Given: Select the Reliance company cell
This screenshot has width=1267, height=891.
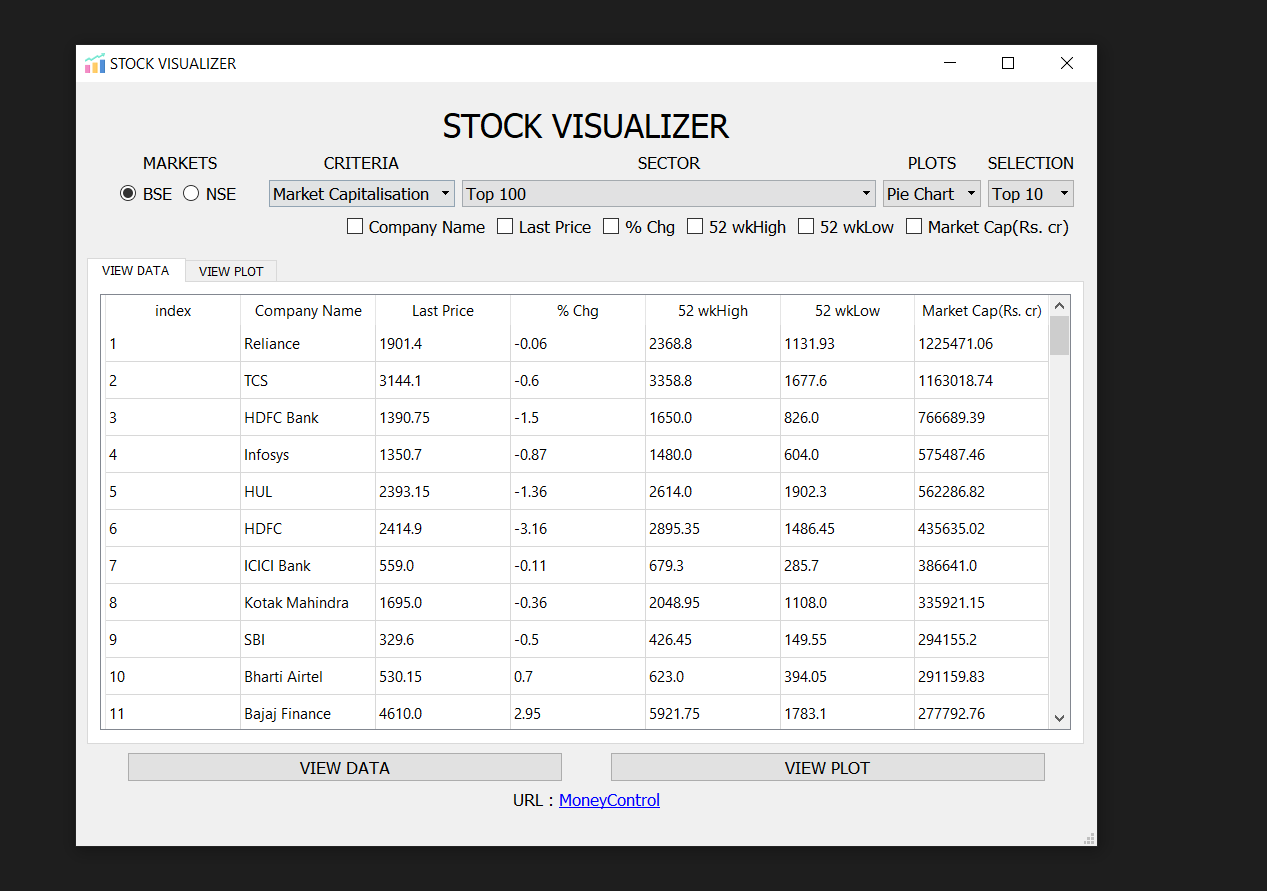Looking at the screenshot, I should (x=308, y=344).
